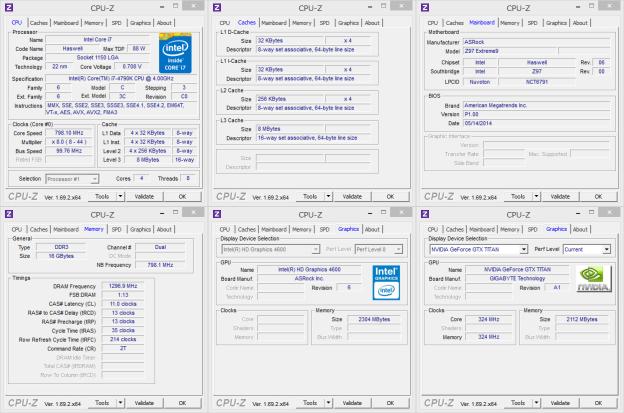Click the BIOS Date value 05/14/2014
Screen dimensions: 624x413
coord(536,123)
